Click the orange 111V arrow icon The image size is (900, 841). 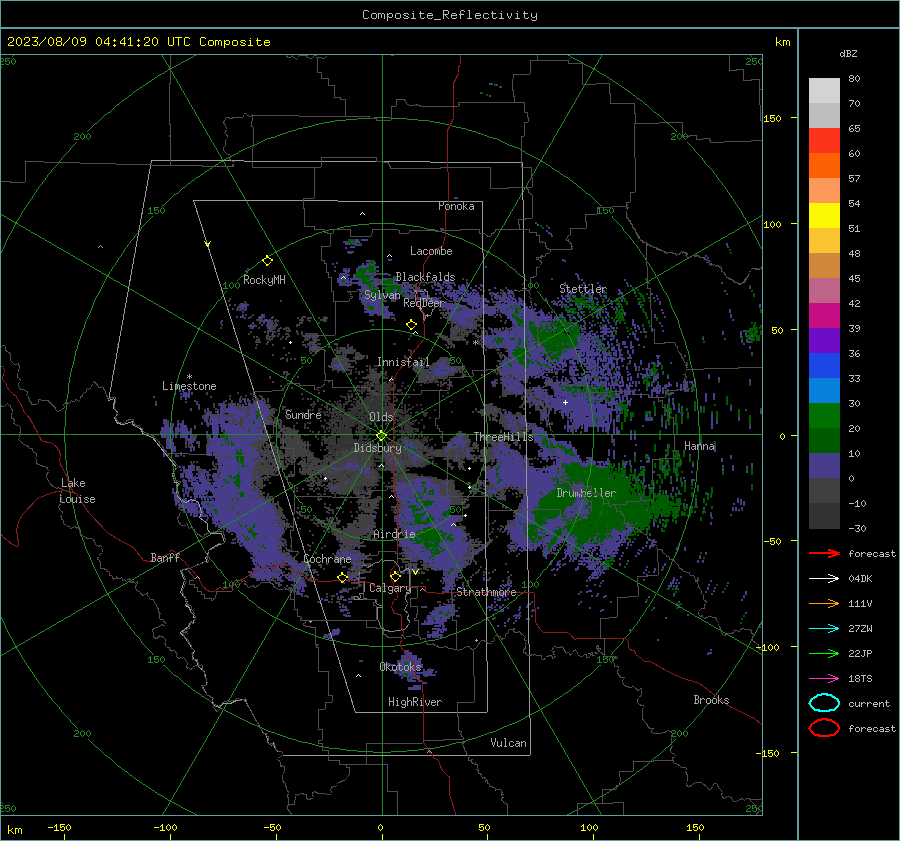coord(824,603)
